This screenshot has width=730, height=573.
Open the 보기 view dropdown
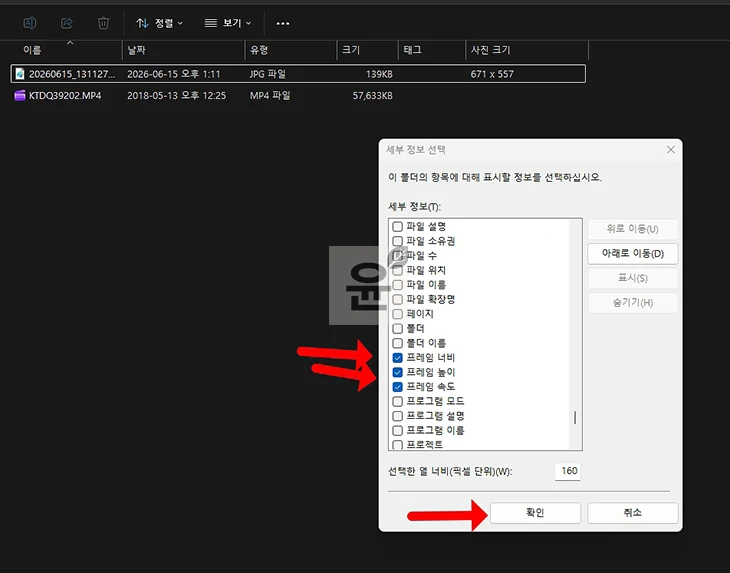coord(228,23)
